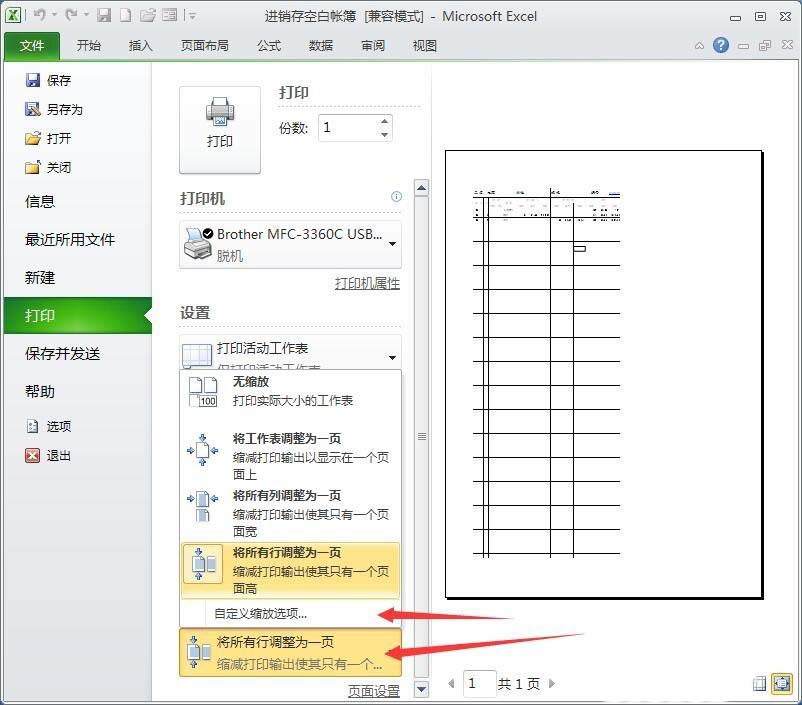The image size is (802, 705).
Task: Open 自定义缩放选项... custom scaling options
Action: pos(261,613)
